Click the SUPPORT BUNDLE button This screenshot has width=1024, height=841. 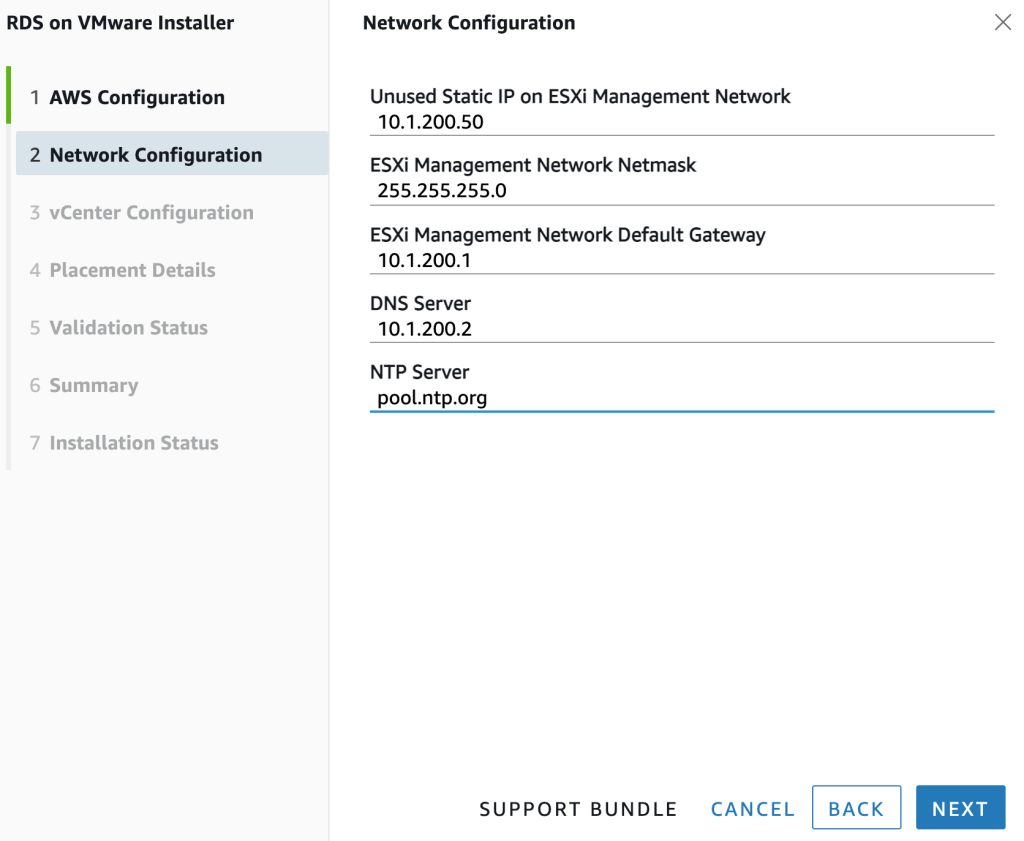[578, 809]
